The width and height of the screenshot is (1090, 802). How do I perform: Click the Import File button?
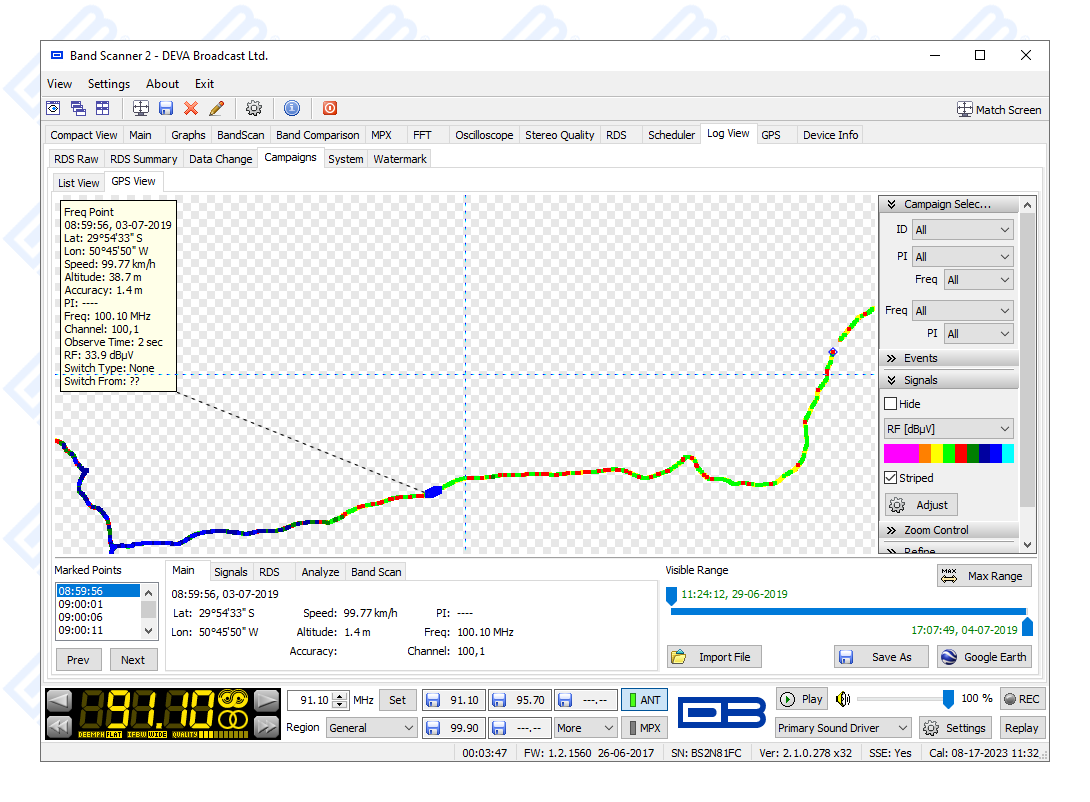click(x=714, y=657)
